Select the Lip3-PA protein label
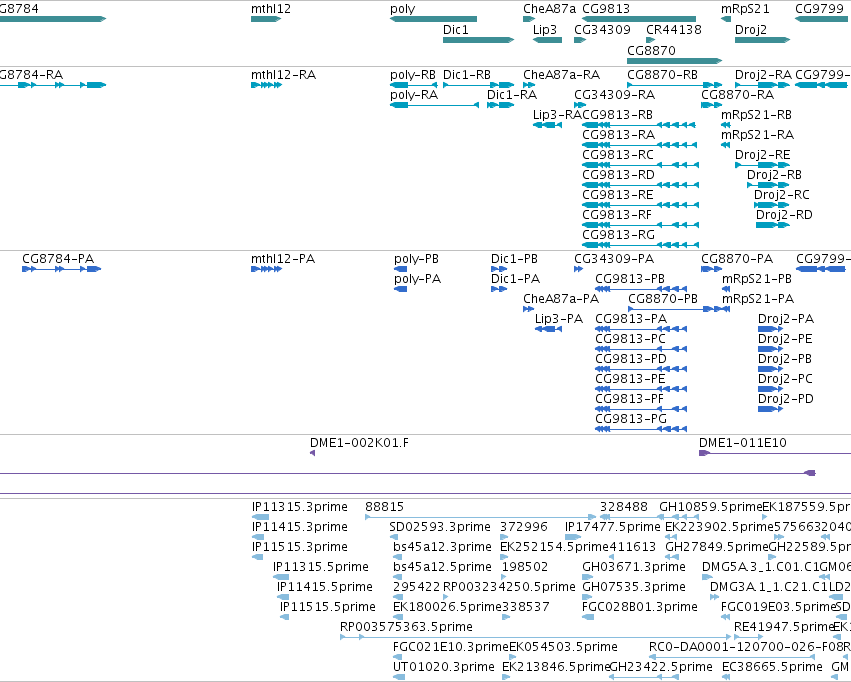Image resolution: width=851 pixels, height=682 pixels. point(558,320)
